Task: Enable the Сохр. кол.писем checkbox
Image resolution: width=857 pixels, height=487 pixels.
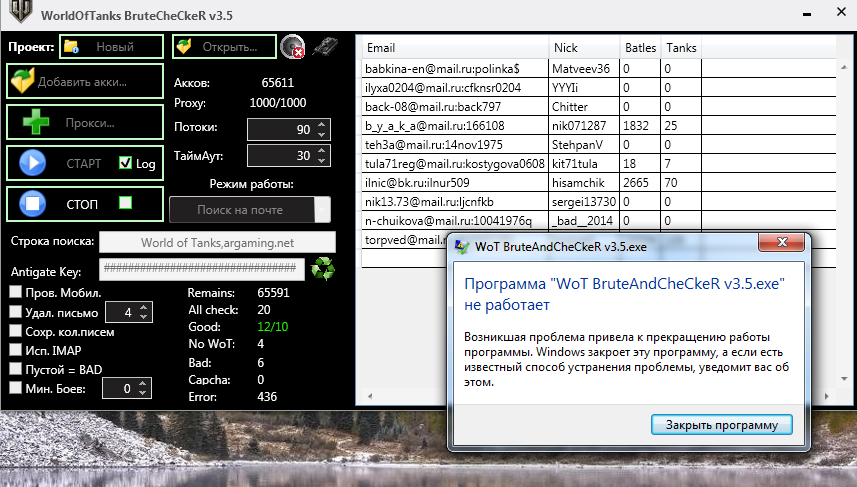Action: click(x=16, y=331)
